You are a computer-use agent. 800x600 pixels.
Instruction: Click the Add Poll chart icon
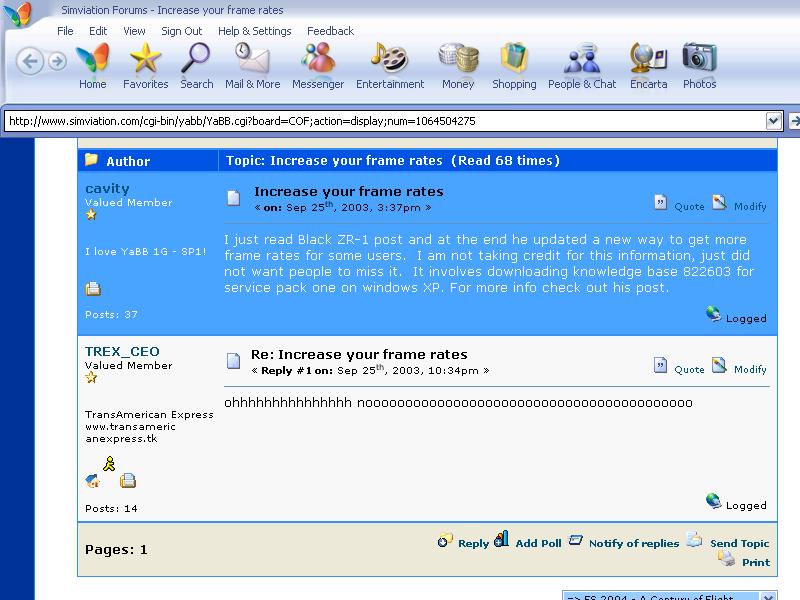(502, 539)
